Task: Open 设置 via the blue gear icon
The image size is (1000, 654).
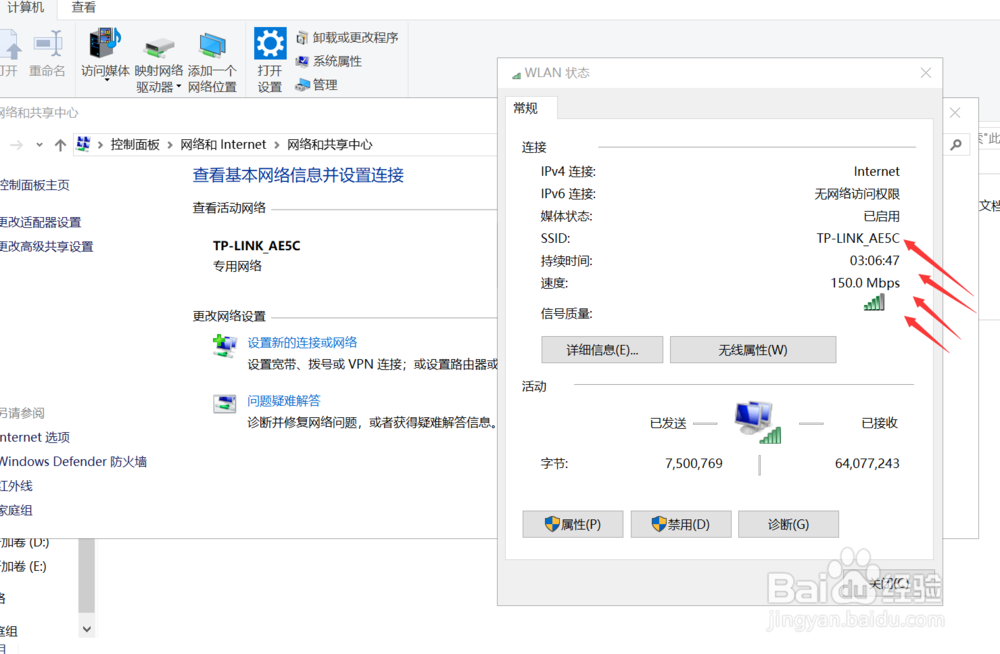Action: (269, 45)
